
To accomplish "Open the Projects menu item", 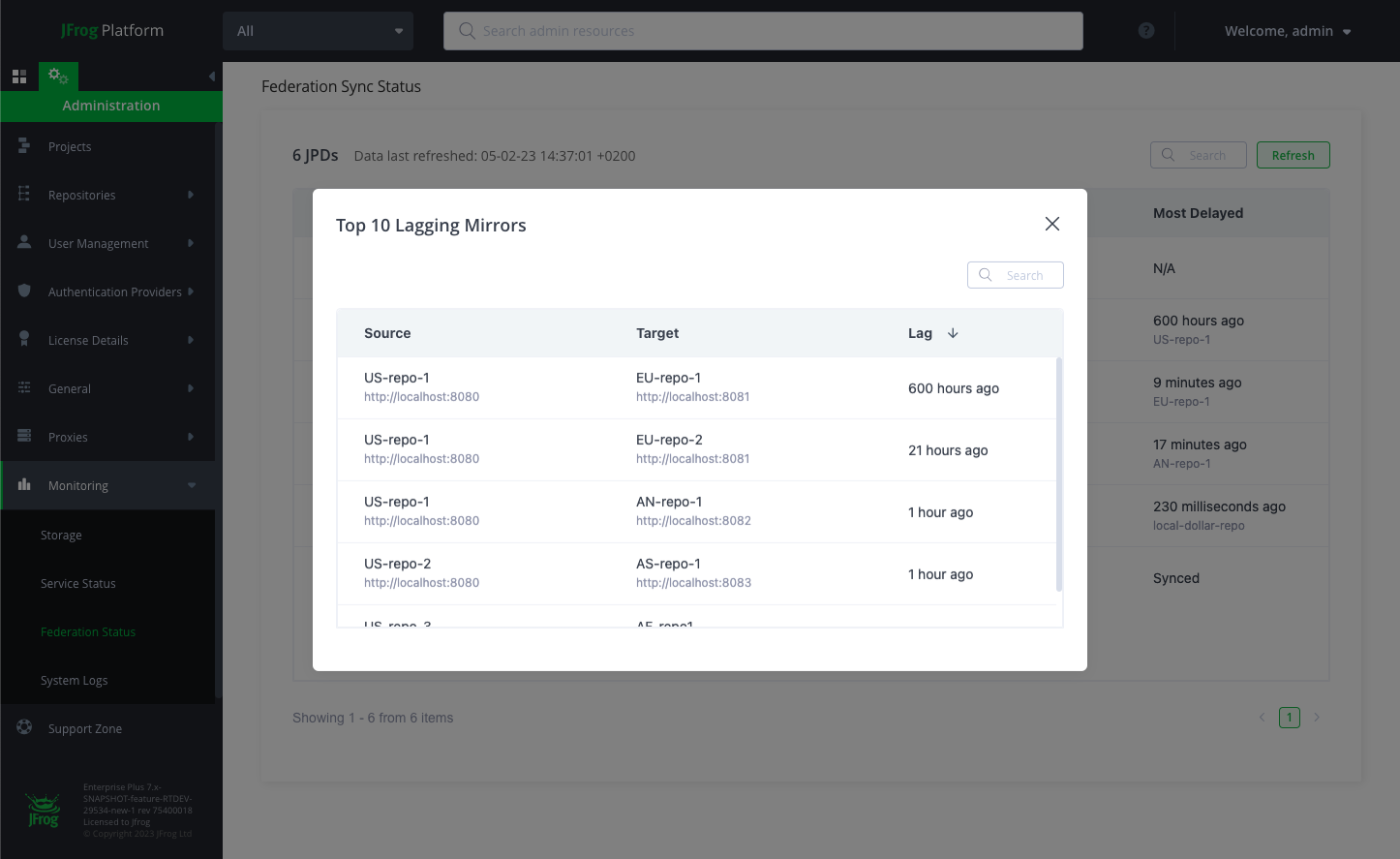I will [x=70, y=146].
